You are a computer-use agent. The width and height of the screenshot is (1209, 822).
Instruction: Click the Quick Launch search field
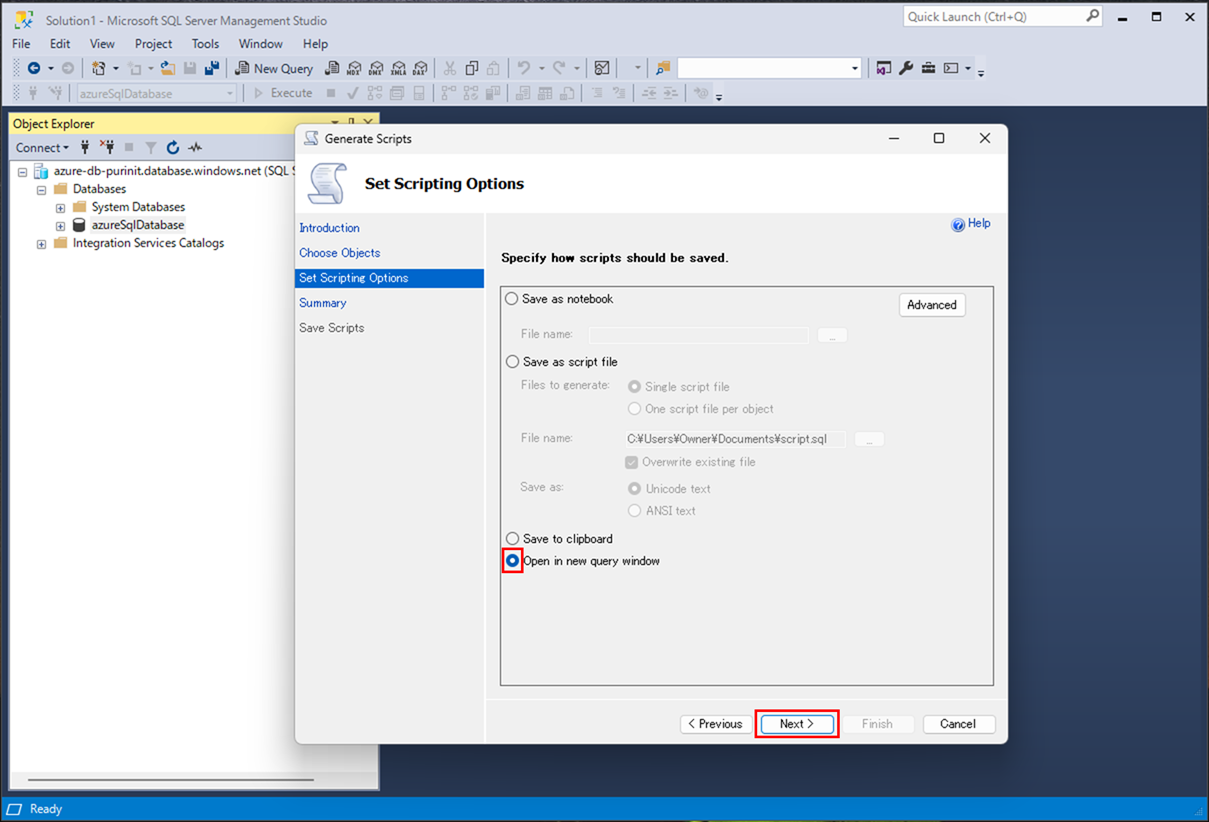point(994,17)
